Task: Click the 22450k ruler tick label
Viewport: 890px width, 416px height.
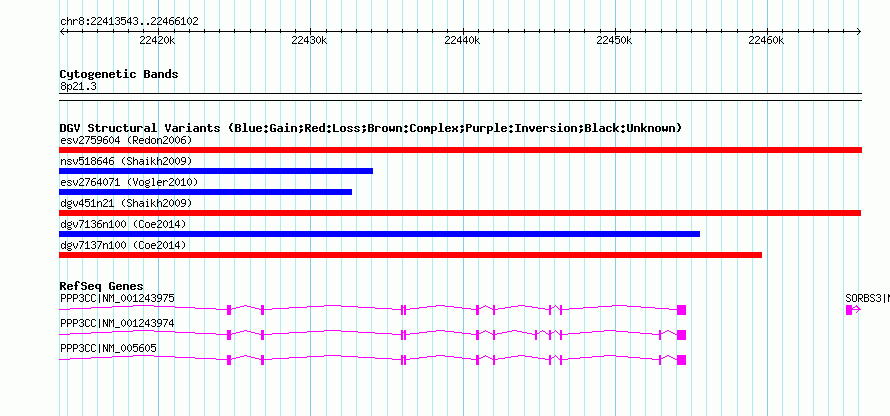Action: point(614,40)
